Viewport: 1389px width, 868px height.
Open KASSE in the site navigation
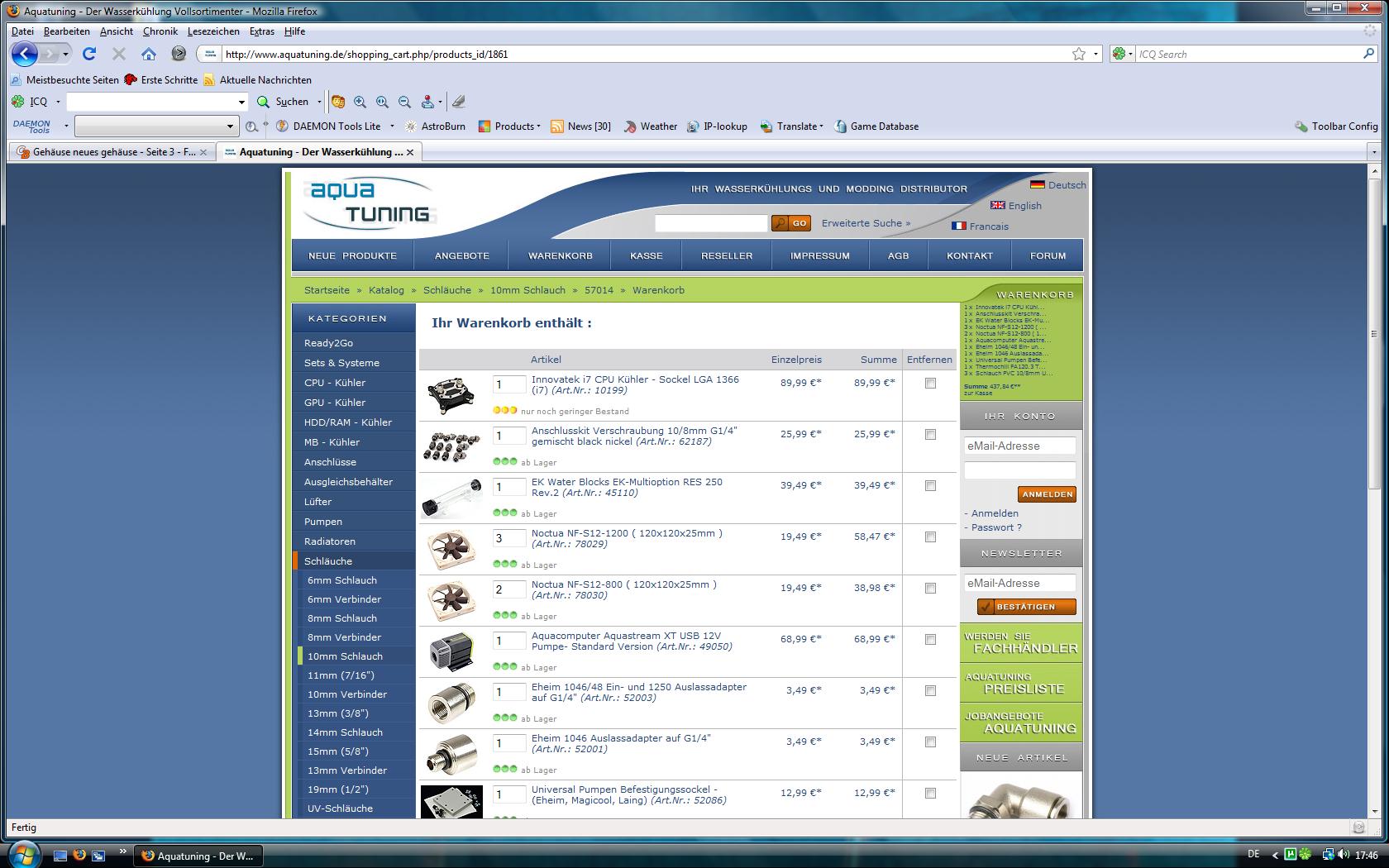647,255
